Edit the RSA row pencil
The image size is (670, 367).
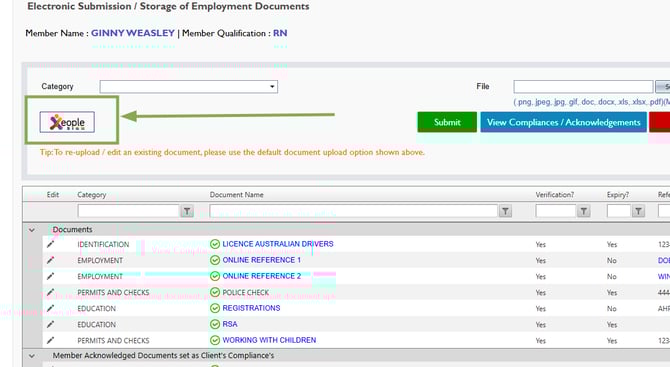pos(50,324)
